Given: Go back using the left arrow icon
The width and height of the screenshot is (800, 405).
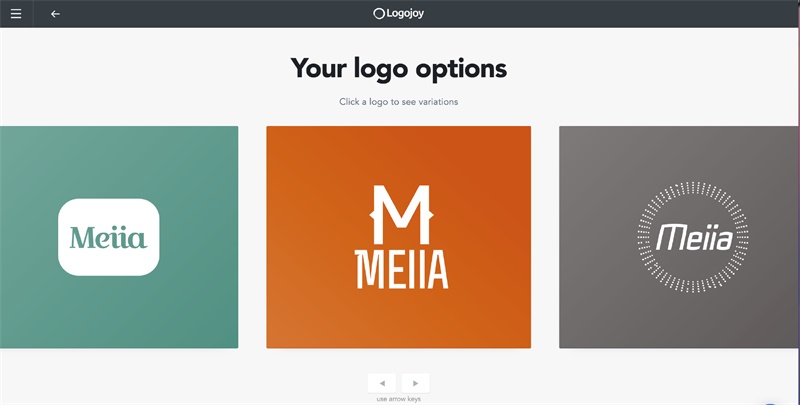Looking at the screenshot, I should click(55, 14).
